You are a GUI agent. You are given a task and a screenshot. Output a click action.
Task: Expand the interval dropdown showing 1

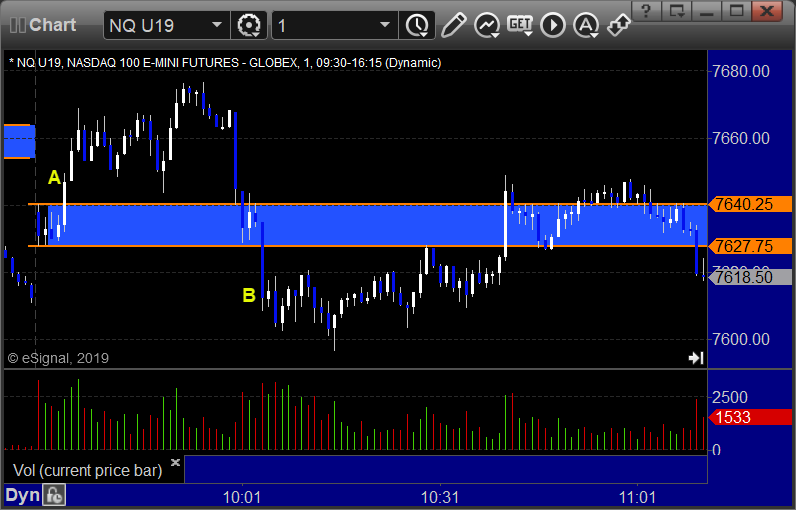pyautogui.click(x=335, y=25)
